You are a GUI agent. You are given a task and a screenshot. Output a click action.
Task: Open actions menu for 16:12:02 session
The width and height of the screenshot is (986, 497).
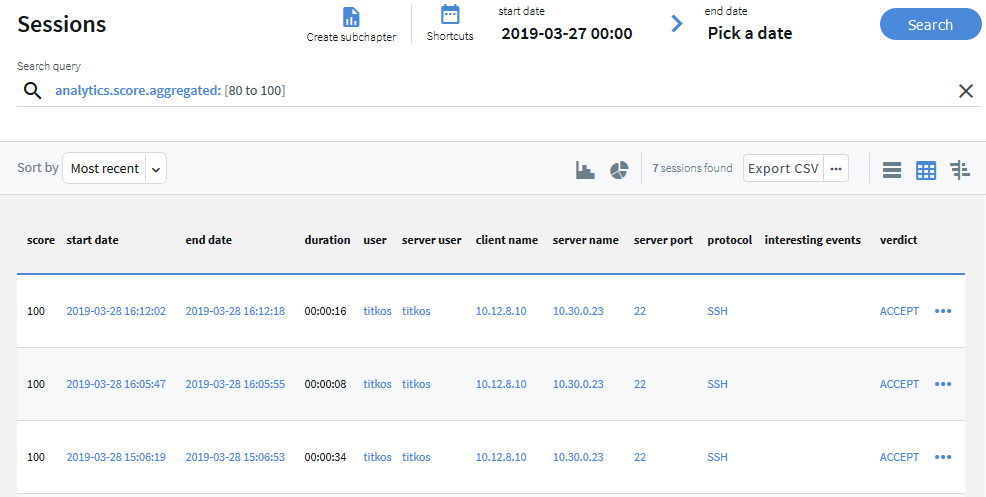pos(942,311)
